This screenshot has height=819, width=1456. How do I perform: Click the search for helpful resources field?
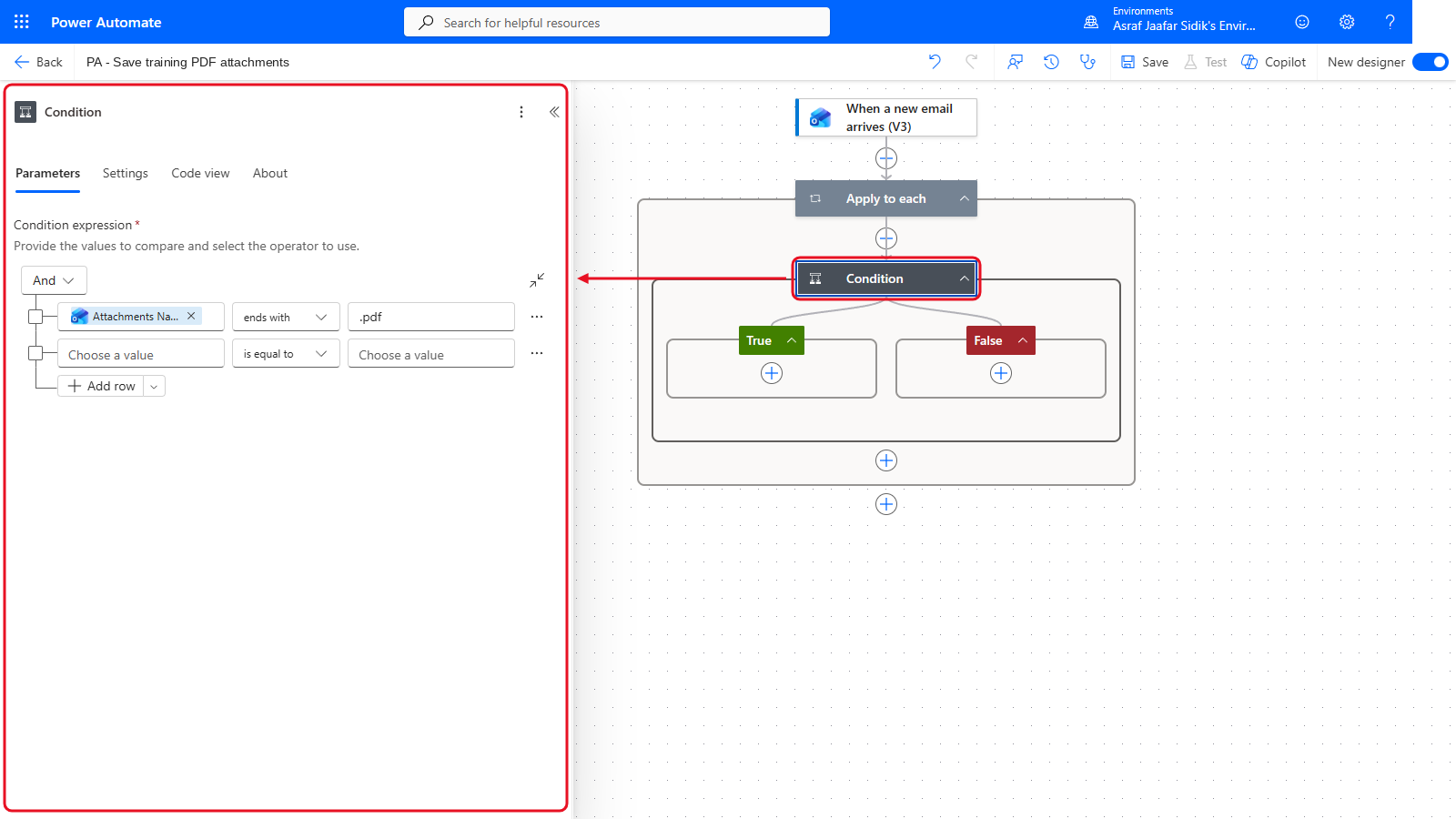[x=617, y=22]
